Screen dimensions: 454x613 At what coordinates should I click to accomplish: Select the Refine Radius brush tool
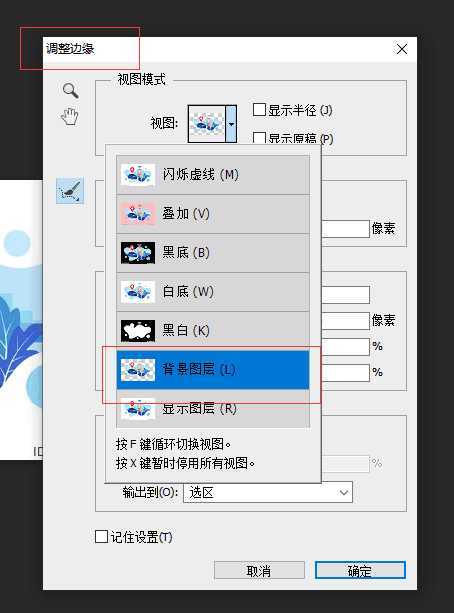tap(70, 191)
